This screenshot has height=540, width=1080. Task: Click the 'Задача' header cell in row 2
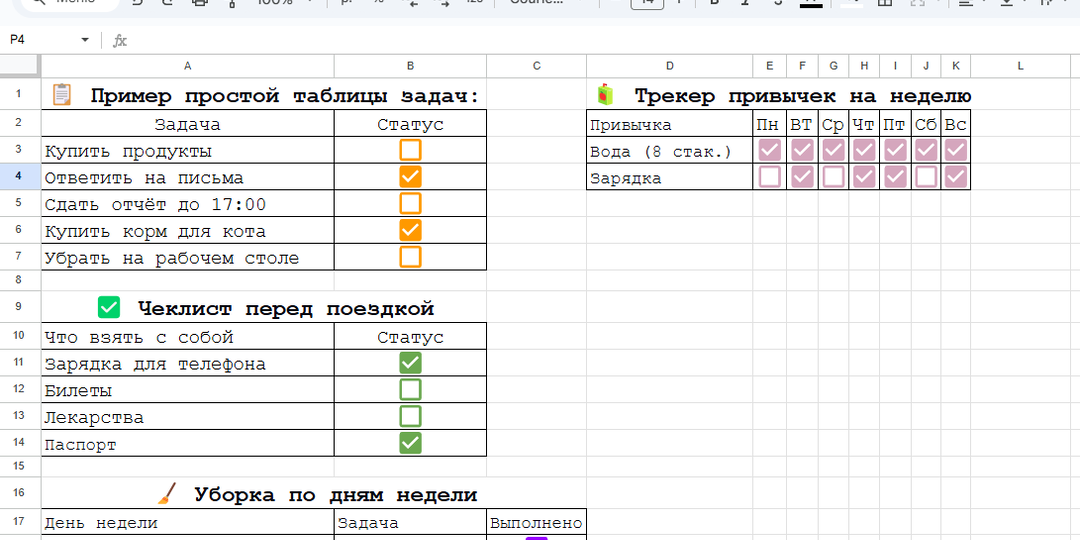pos(187,125)
